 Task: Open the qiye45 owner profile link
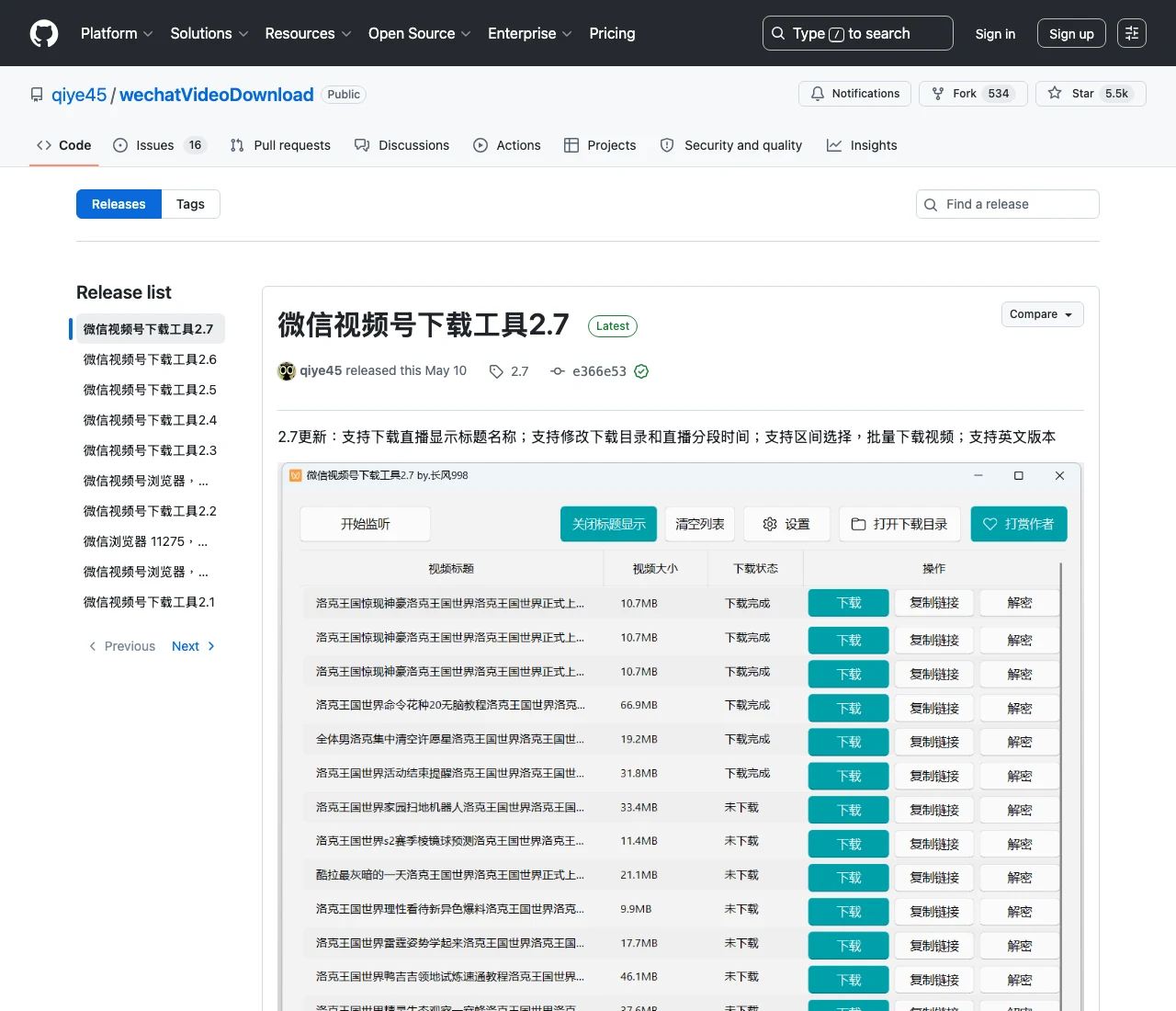79,95
